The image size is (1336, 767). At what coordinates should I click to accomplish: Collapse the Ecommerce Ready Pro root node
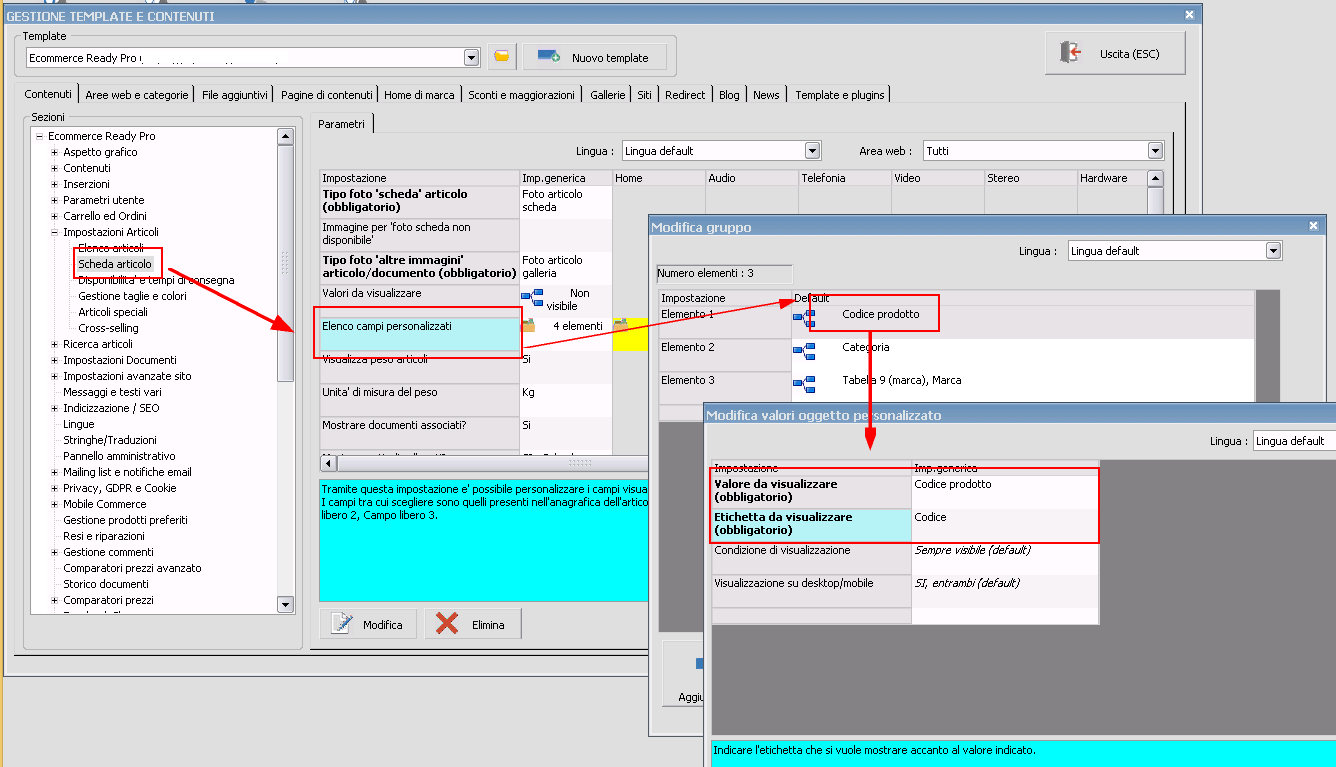click(x=39, y=136)
